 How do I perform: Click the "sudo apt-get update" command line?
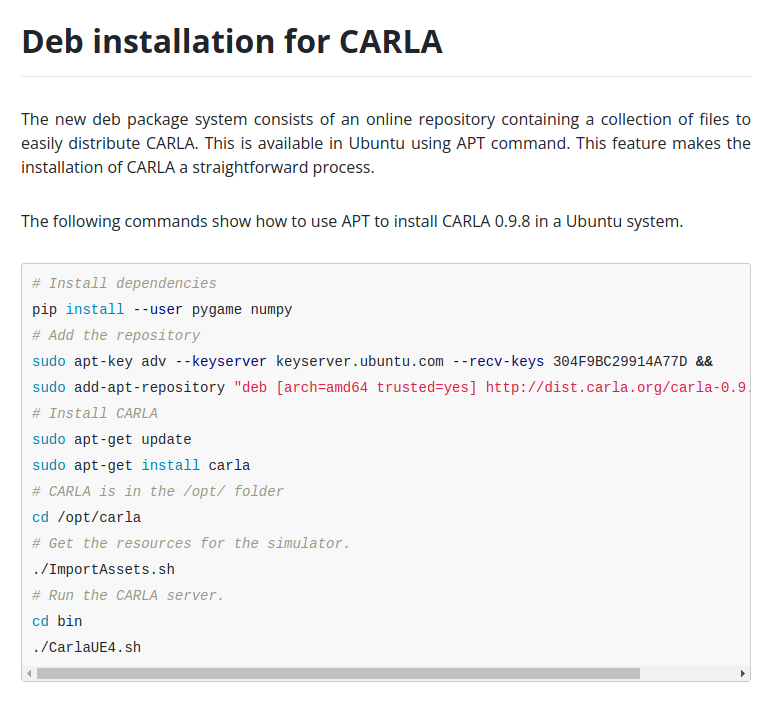pos(111,439)
